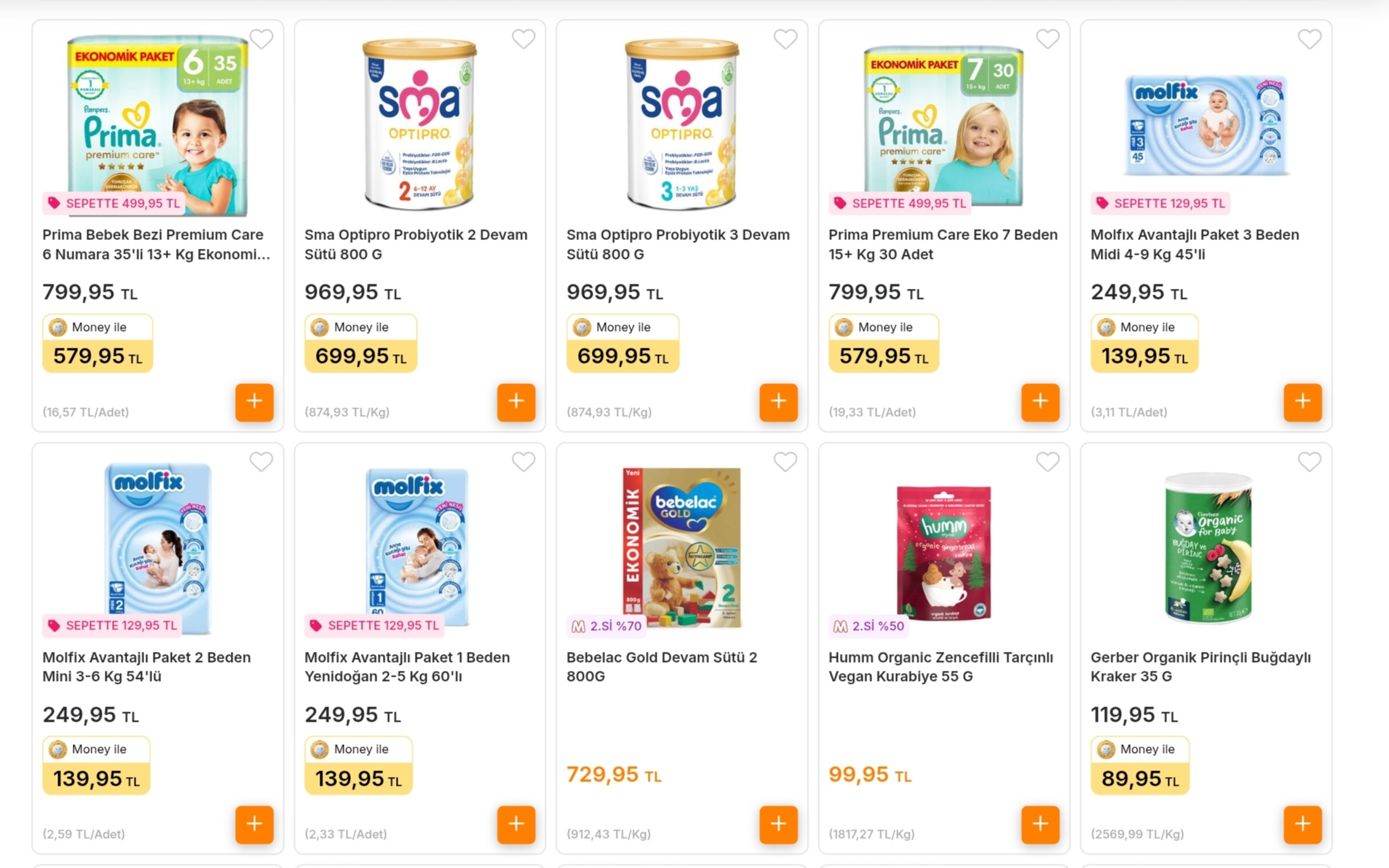Add Molfix 3 Beden Midi to cart
The image size is (1389, 868).
pos(1302,402)
